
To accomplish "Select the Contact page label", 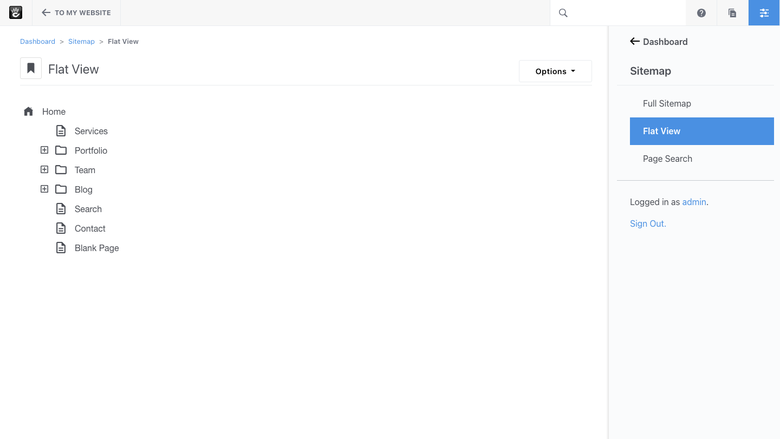I will point(90,228).
